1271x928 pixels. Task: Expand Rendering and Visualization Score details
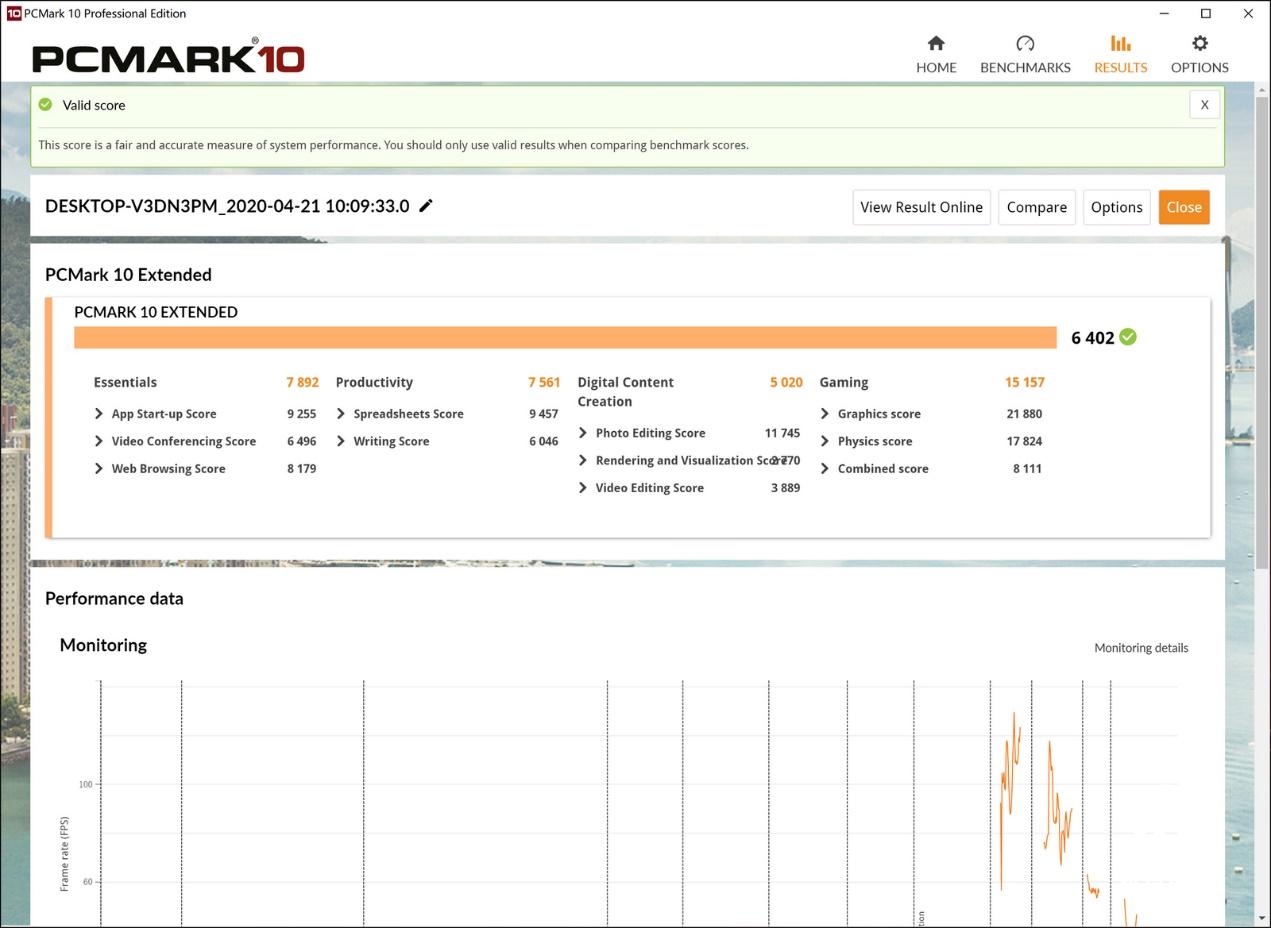[583, 460]
